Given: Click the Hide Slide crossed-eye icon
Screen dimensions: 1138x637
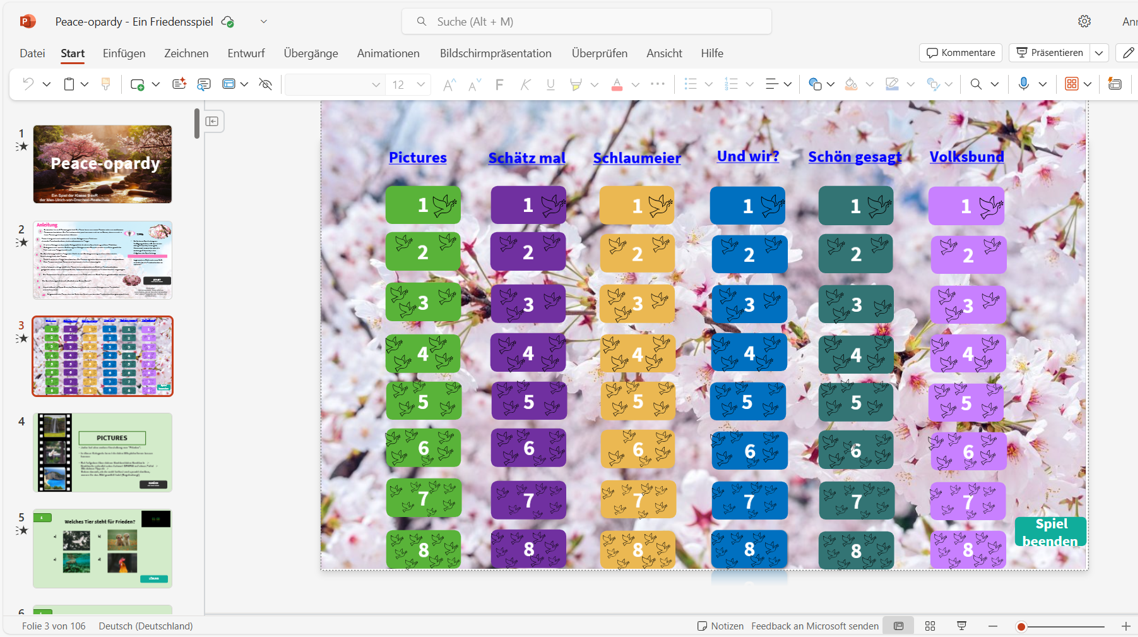Looking at the screenshot, I should pyautogui.click(x=265, y=85).
